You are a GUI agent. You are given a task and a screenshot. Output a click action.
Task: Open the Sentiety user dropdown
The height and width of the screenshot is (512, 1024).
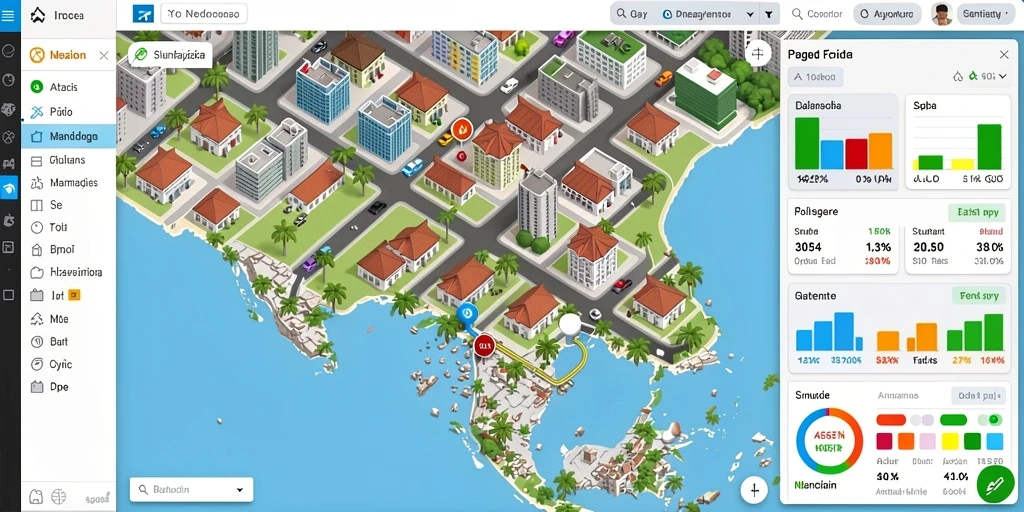[987, 14]
